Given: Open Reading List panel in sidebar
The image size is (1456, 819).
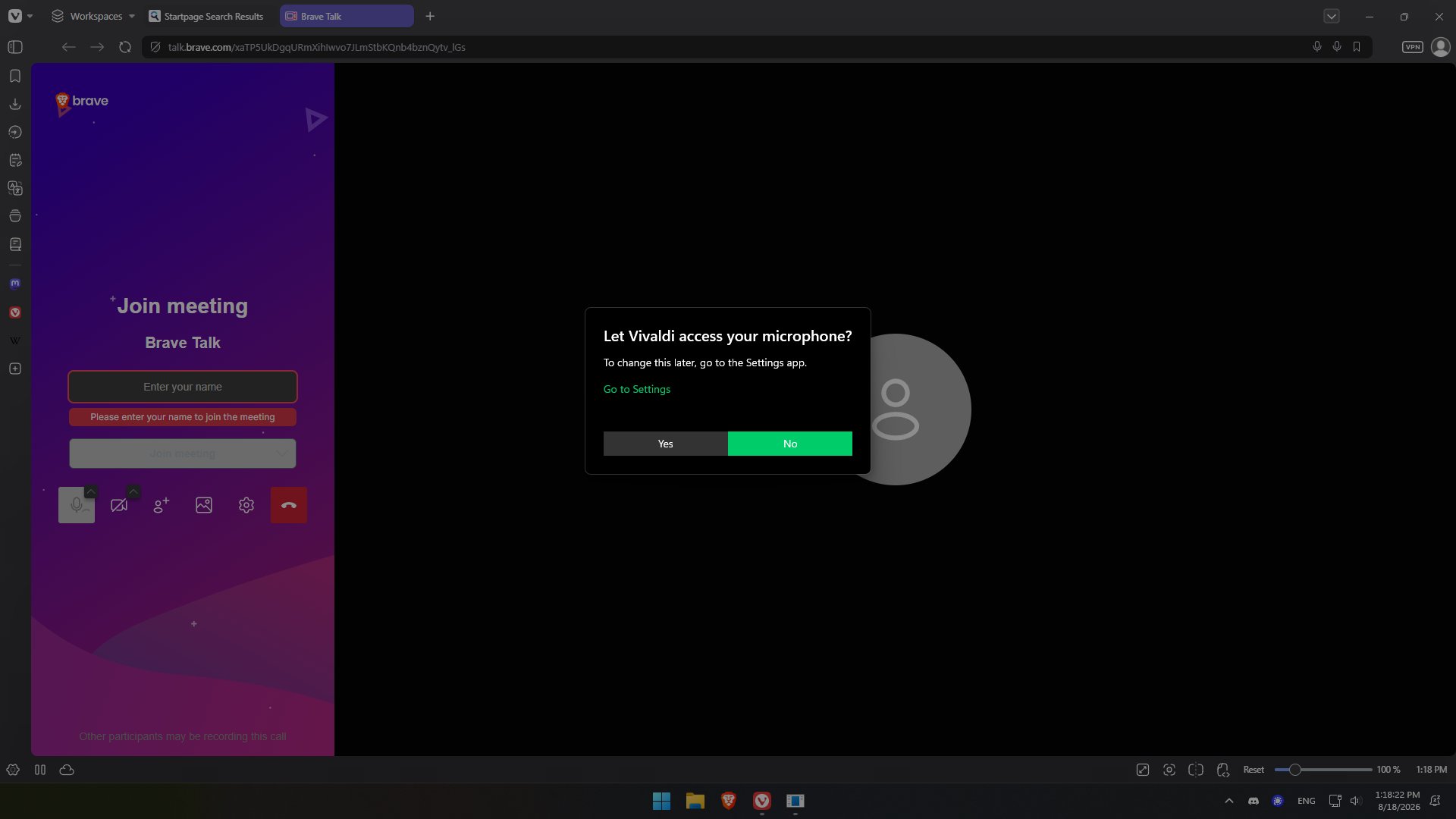Looking at the screenshot, I should (15, 244).
